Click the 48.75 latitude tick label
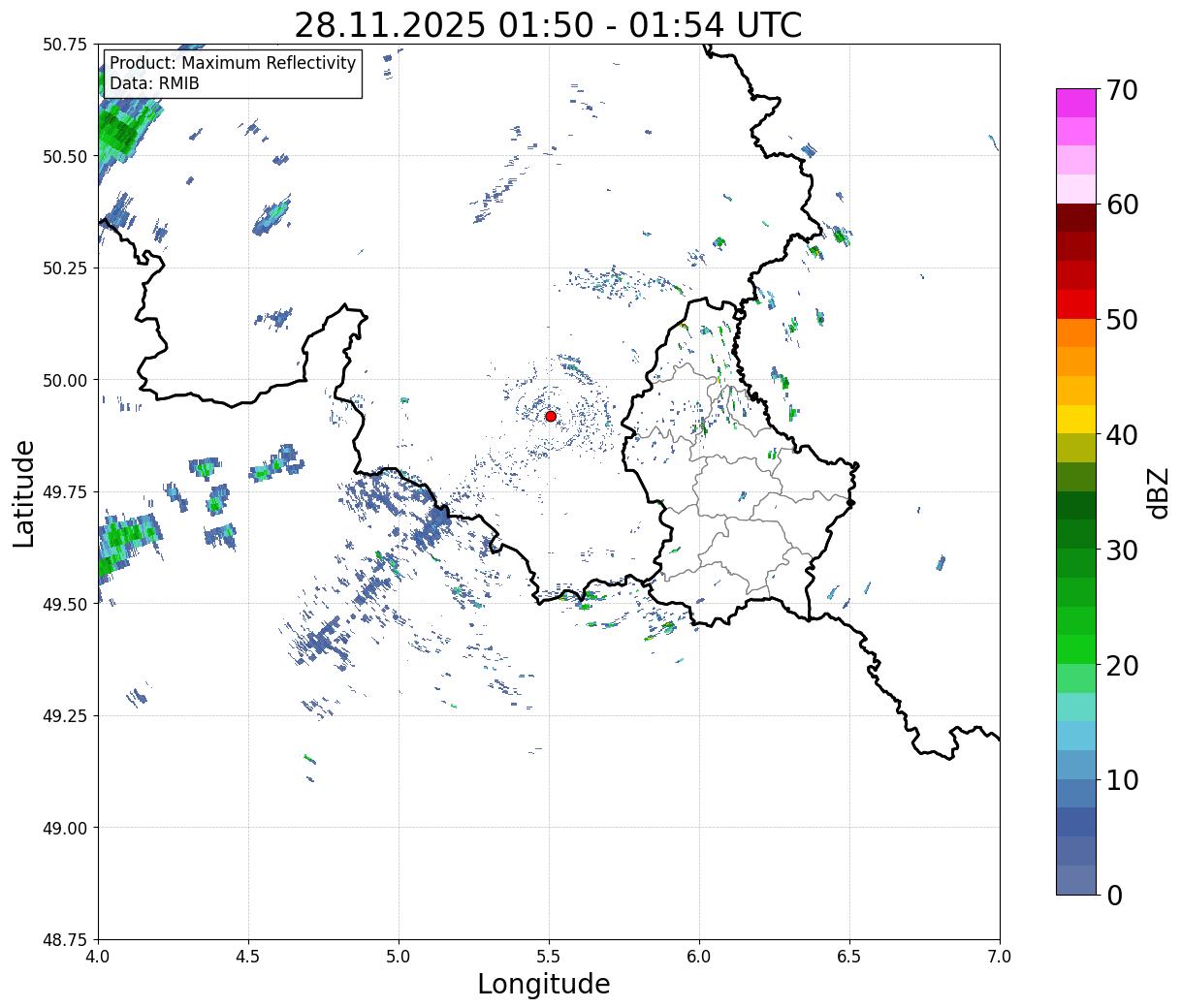1182x1008 pixels. click(x=65, y=940)
